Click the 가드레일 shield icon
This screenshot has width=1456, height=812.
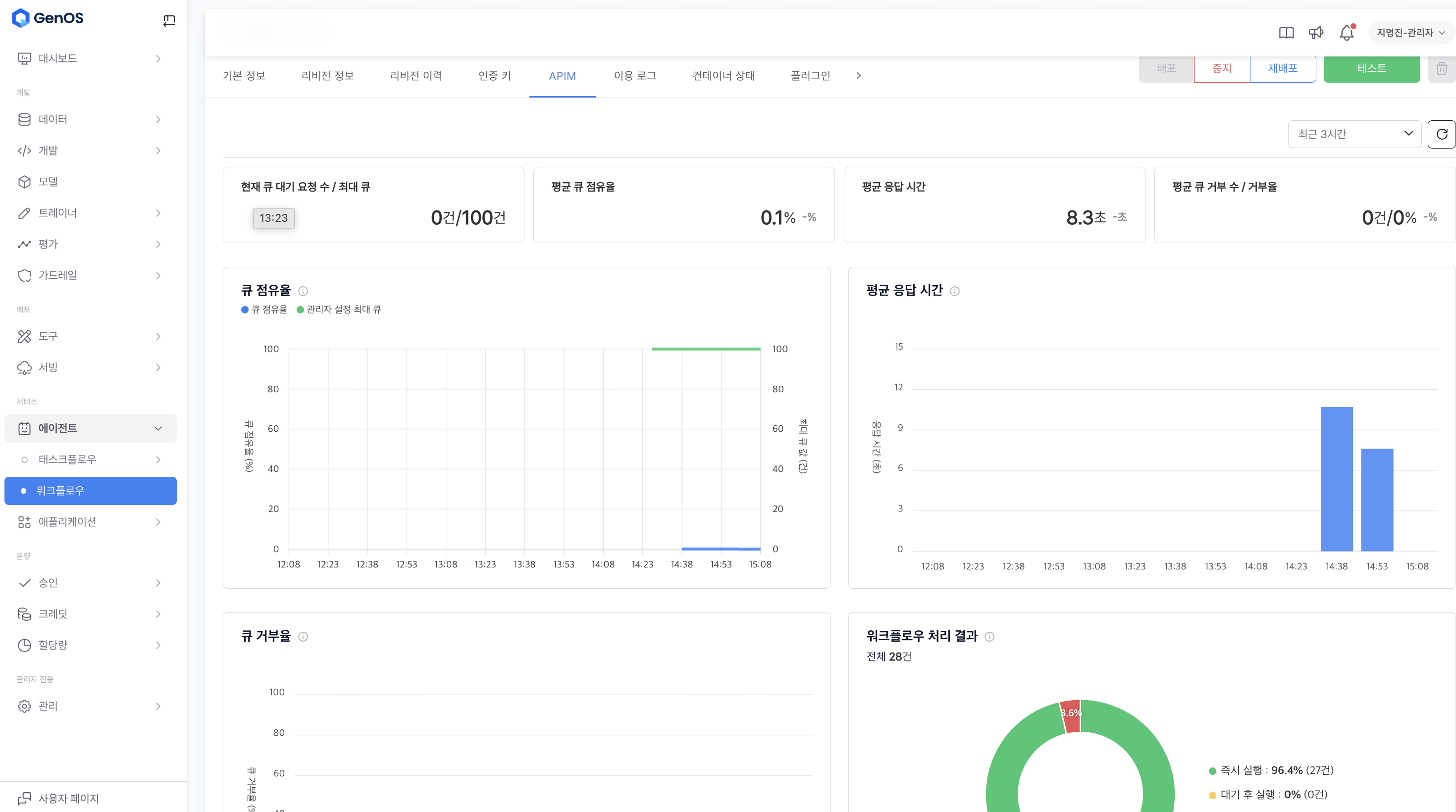click(24, 275)
